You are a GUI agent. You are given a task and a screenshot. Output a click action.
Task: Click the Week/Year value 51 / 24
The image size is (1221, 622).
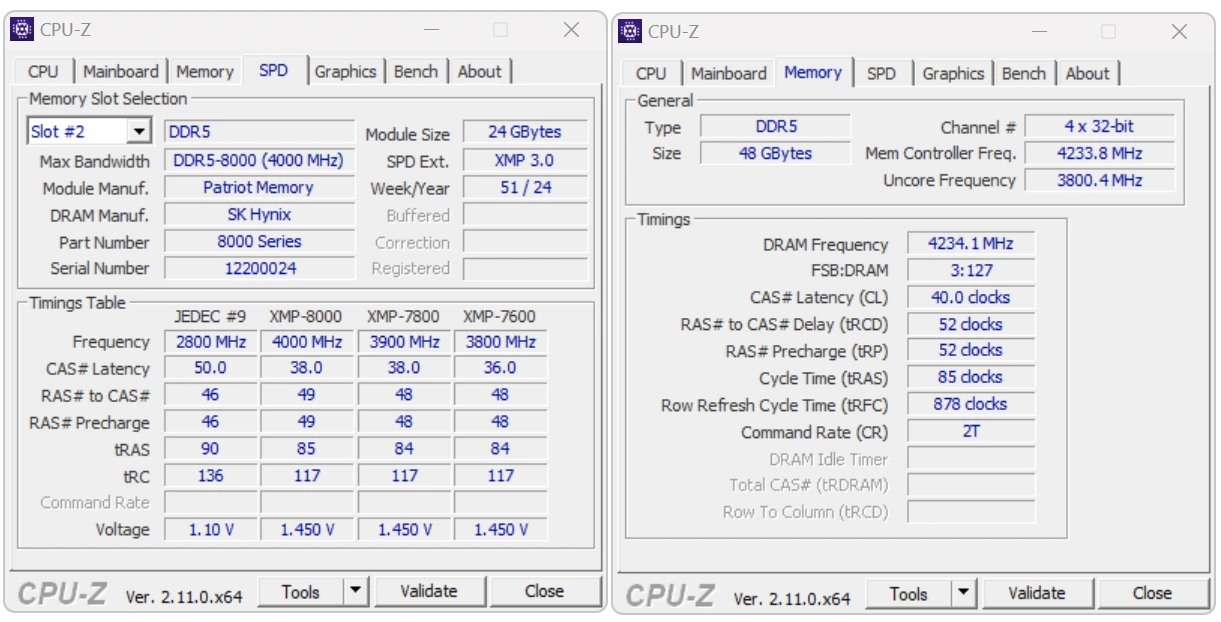click(525, 187)
